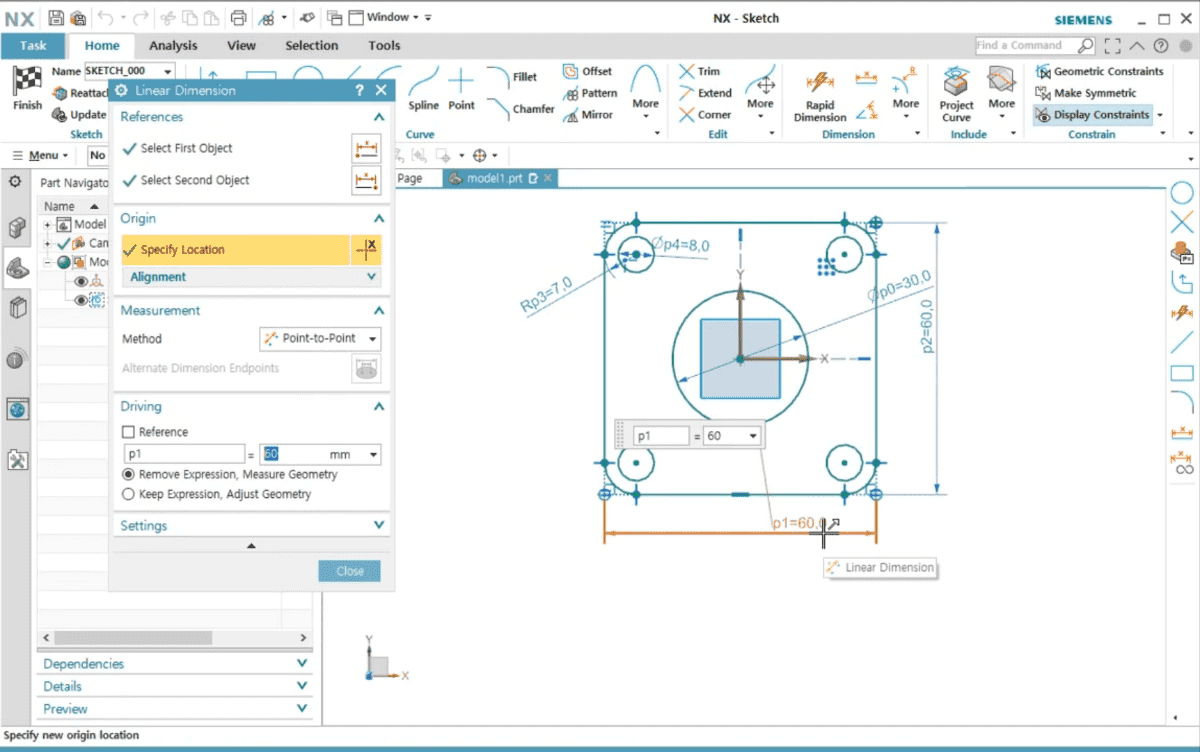Collapse the Measurement section

[x=379, y=311]
